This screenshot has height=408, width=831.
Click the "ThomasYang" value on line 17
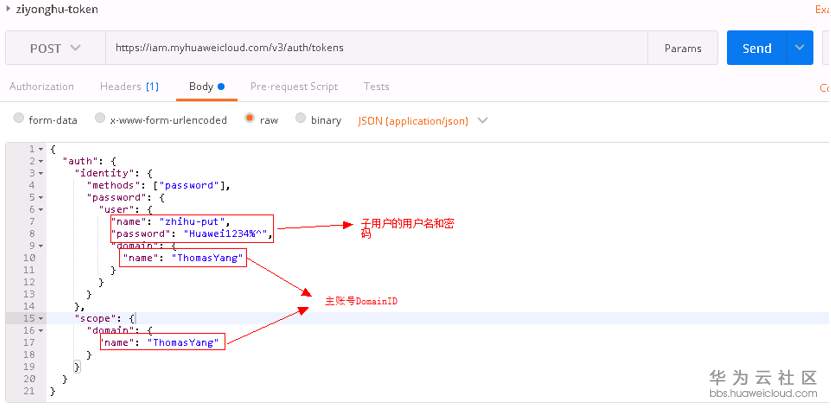click(x=183, y=343)
